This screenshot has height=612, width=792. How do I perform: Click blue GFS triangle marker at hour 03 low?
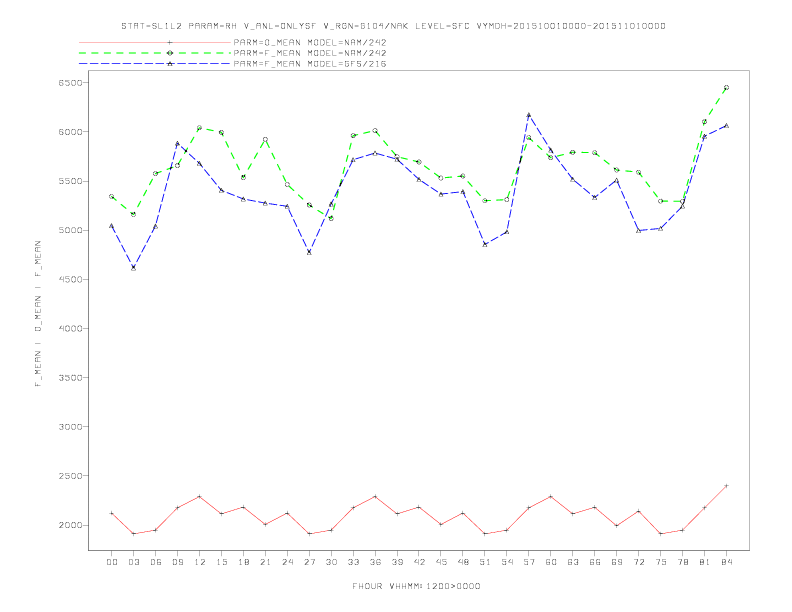tap(133, 268)
